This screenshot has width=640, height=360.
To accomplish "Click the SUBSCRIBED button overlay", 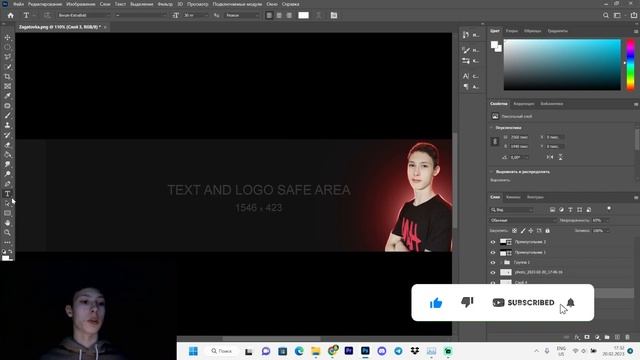I will 524,302.
